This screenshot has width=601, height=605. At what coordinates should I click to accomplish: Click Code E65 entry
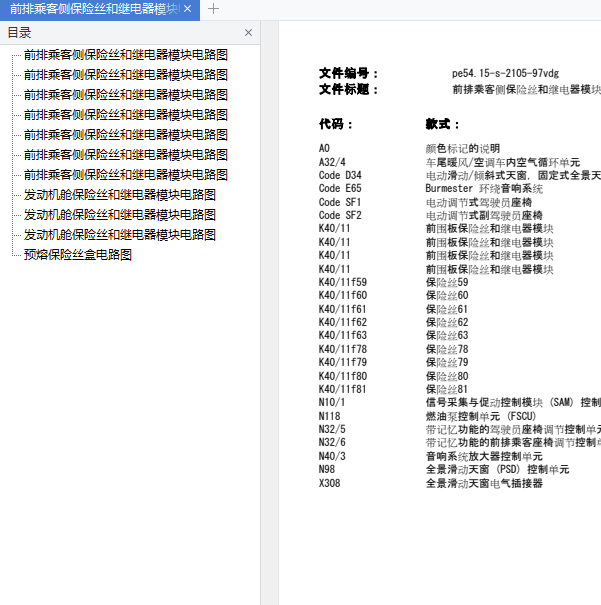point(340,188)
